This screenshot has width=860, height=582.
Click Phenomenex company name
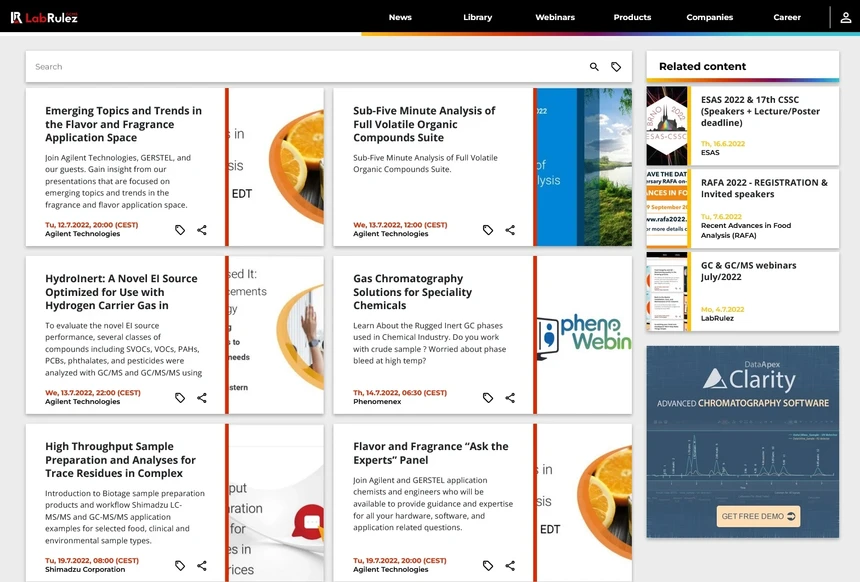pos(377,402)
